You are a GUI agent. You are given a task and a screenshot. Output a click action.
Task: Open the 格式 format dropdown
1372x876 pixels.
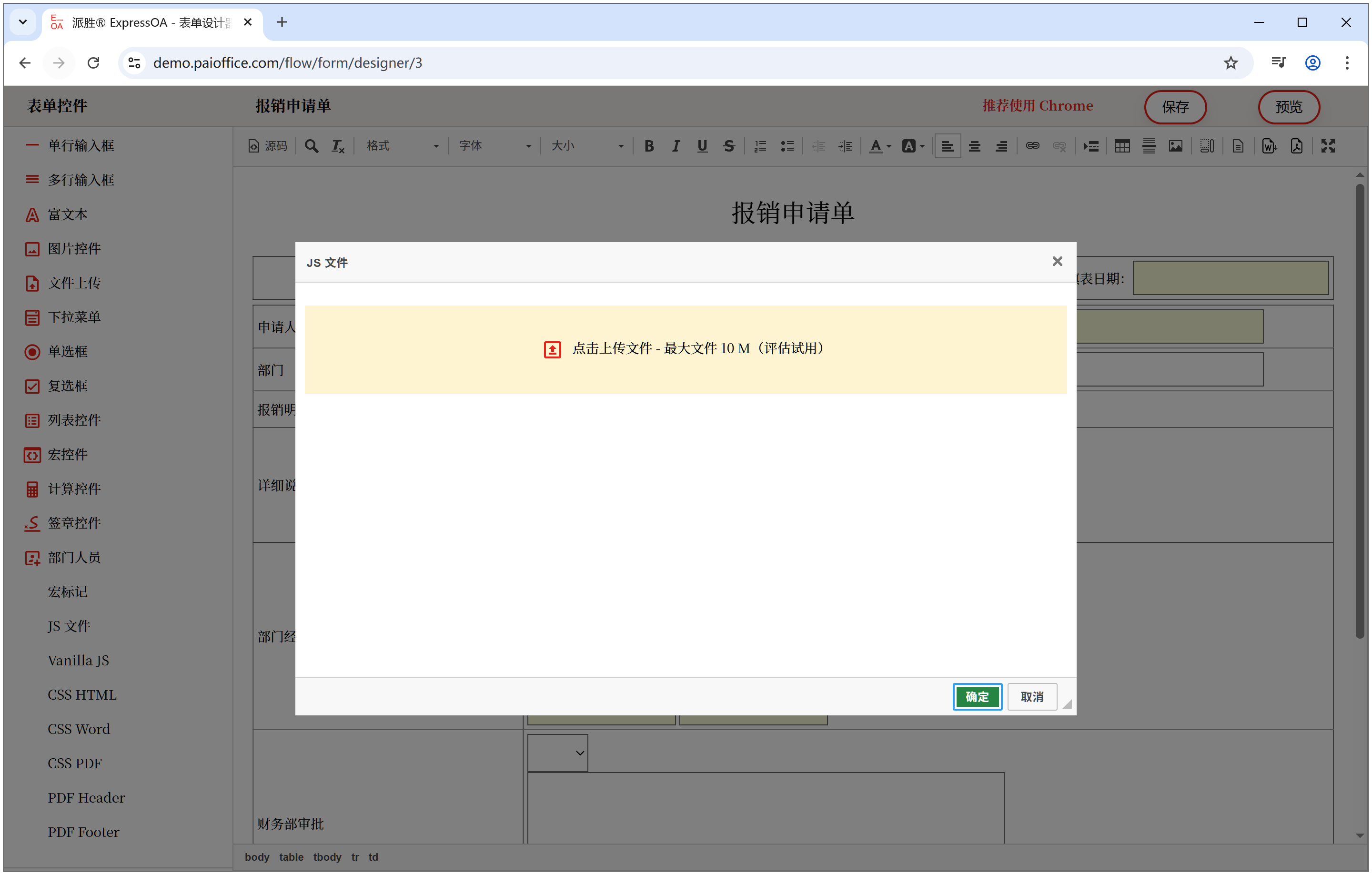point(402,146)
